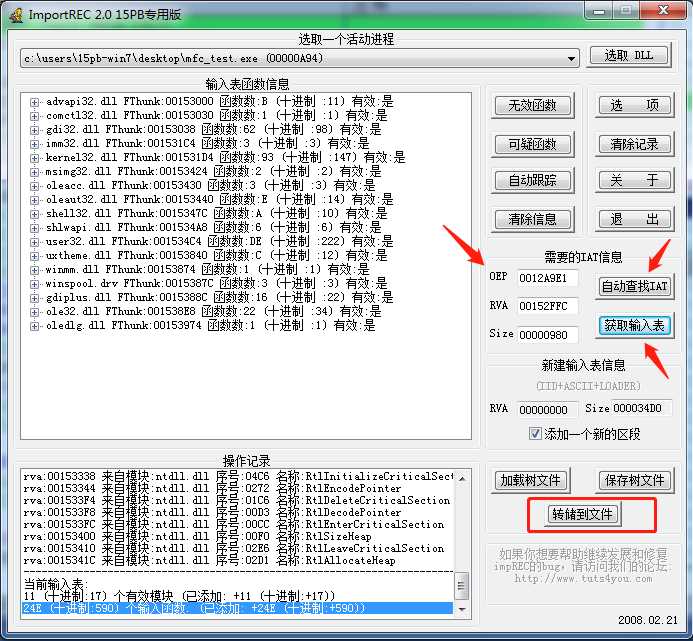Click the 加载树文件 button
The image size is (693, 641).
tap(530, 481)
